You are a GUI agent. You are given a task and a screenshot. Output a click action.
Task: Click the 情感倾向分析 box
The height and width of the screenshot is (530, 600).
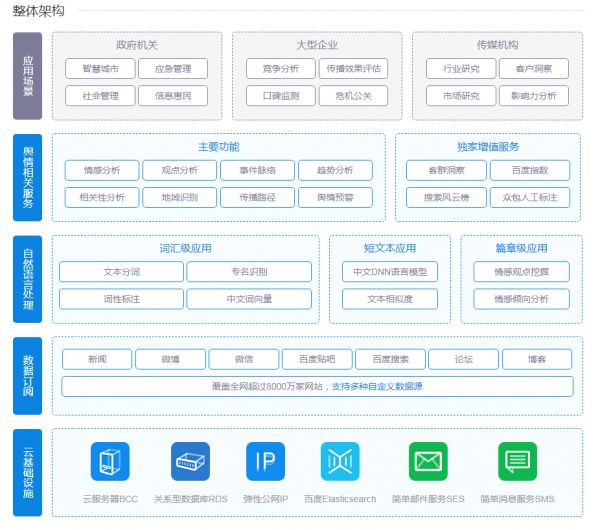coord(520,299)
